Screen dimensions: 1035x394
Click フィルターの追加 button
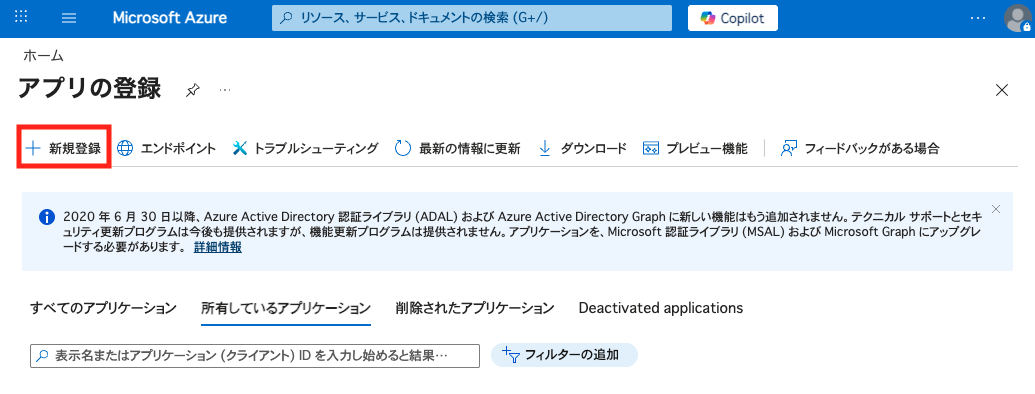coord(564,355)
